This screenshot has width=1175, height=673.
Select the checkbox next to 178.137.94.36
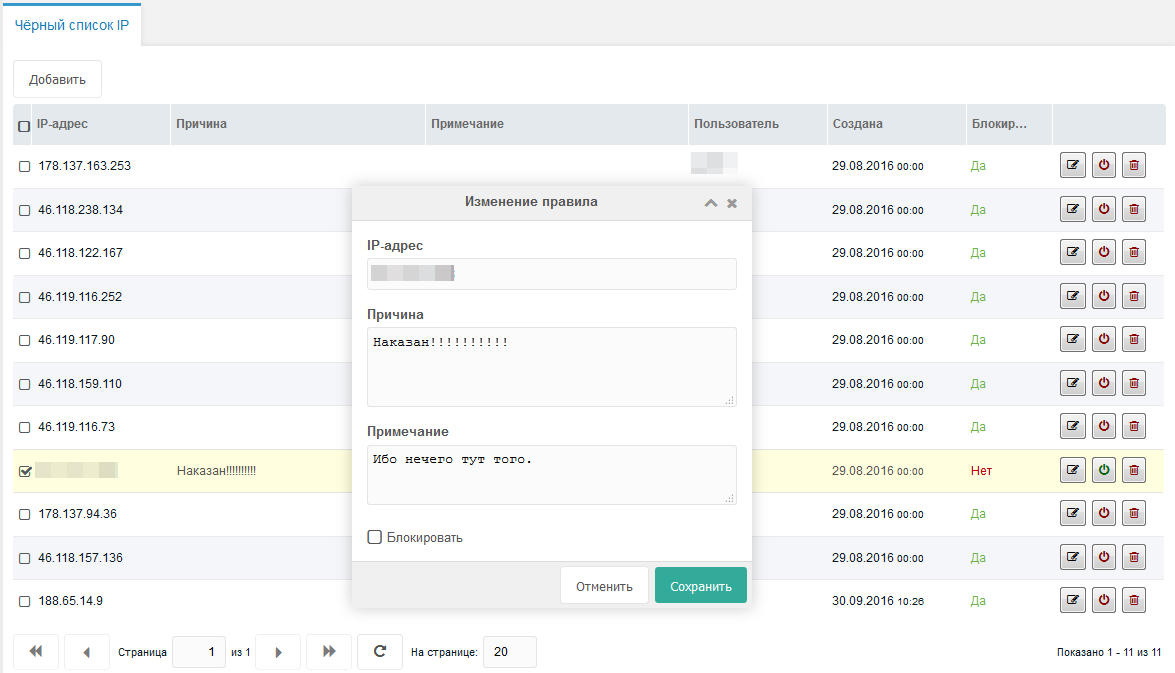pyautogui.click(x=24, y=513)
